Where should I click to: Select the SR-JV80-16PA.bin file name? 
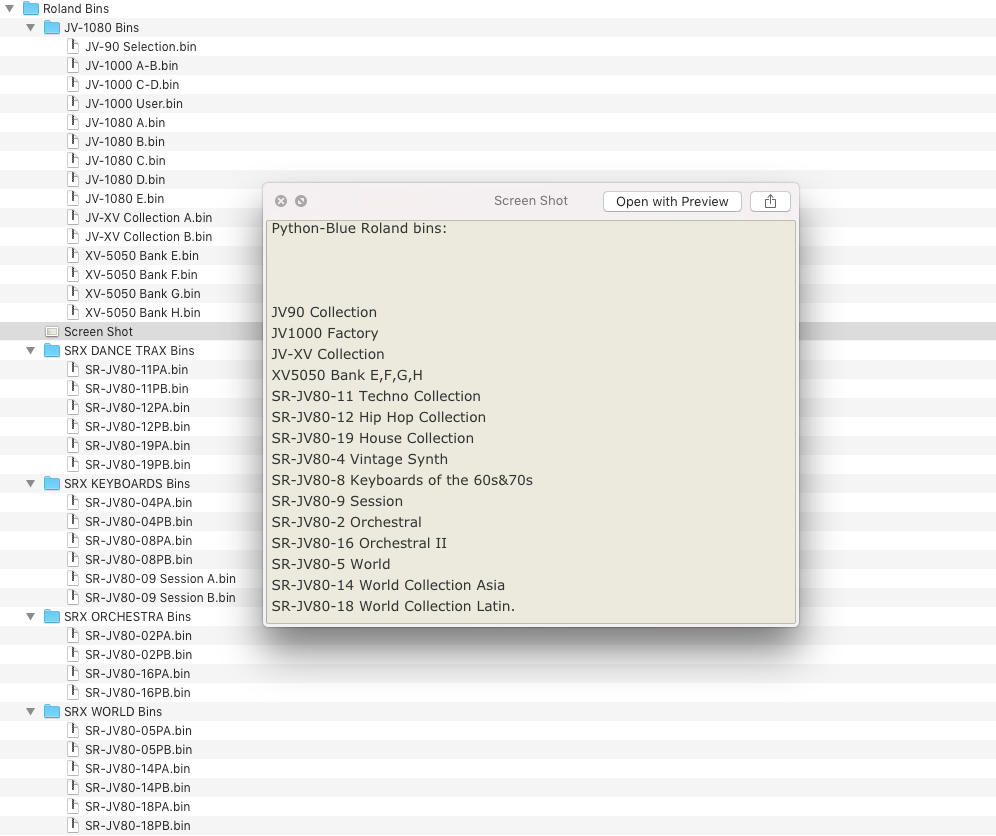[x=137, y=674]
